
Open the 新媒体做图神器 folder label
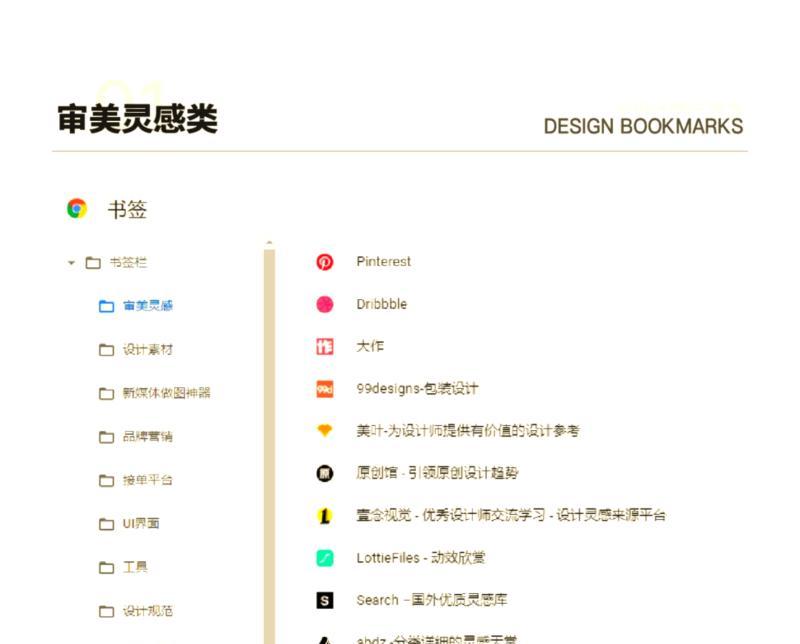(x=167, y=393)
